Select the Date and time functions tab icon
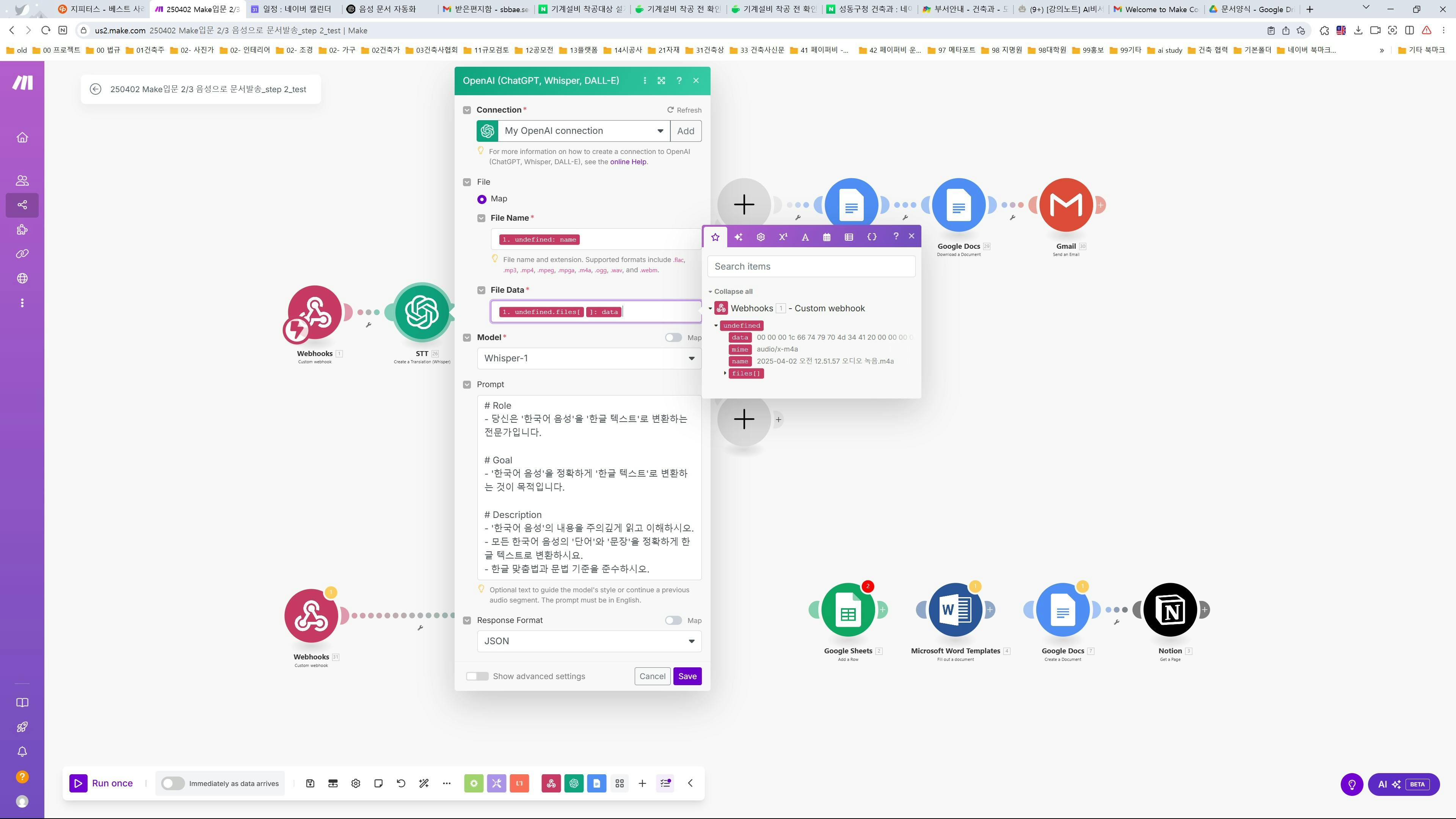 tap(826, 237)
